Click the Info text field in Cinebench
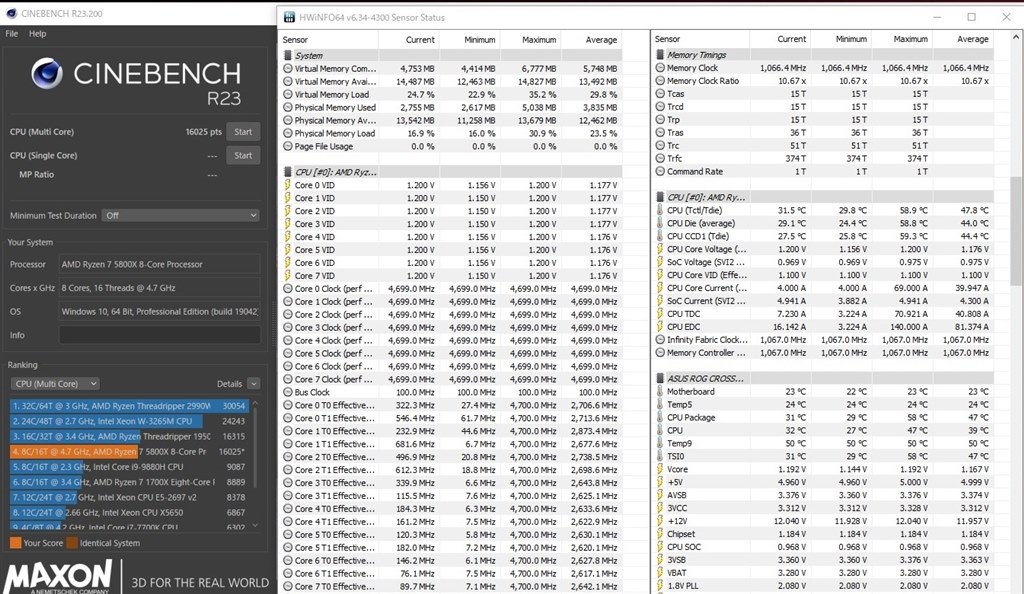Image resolution: width=1024 pixels, height=594 pixels. [160, 335]
